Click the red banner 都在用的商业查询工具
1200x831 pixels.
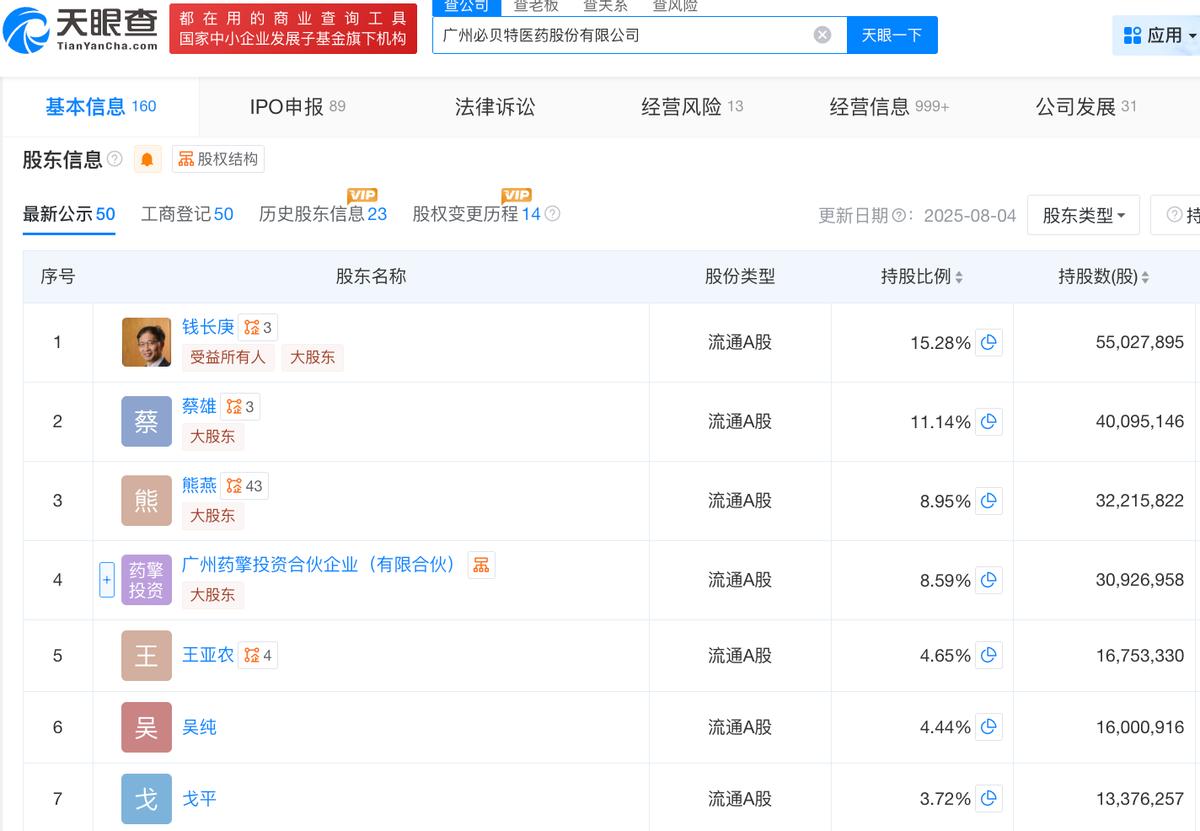coord(293,29)
